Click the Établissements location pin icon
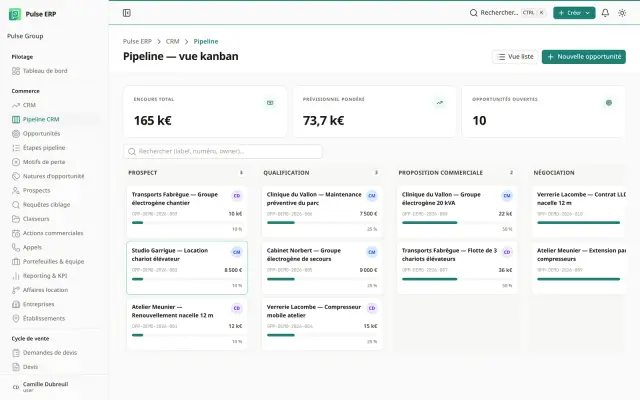The image size is (640, 400). tap(16, 318)
